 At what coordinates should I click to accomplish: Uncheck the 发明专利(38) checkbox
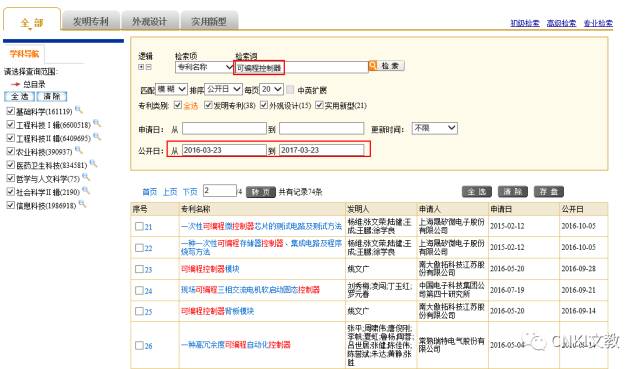(x=208, y=105)
